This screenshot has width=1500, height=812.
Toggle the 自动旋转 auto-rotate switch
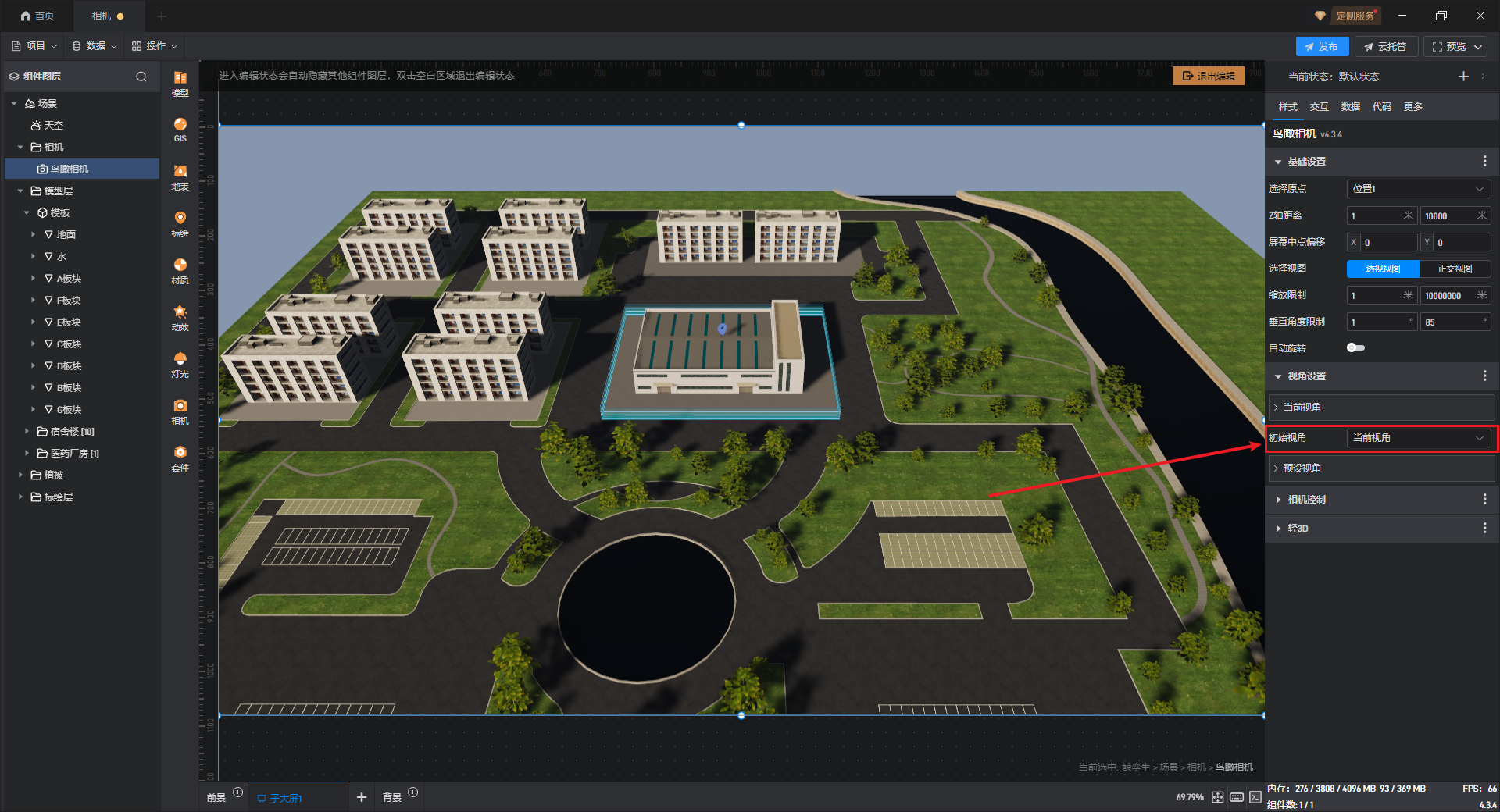(x=1355, y=347)
